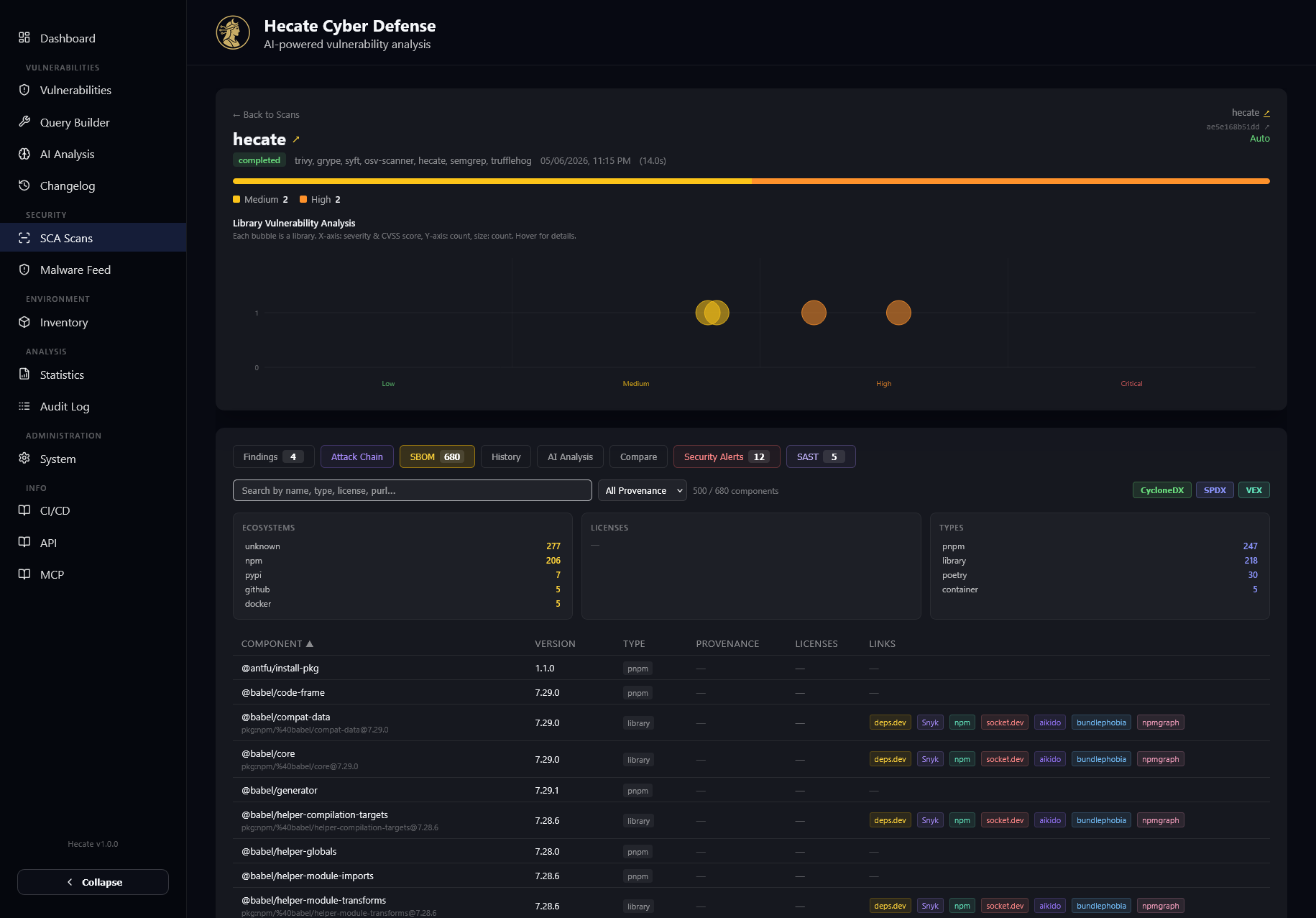
Task: Open the Security Alerts tab
Action: tap(727, 456)
